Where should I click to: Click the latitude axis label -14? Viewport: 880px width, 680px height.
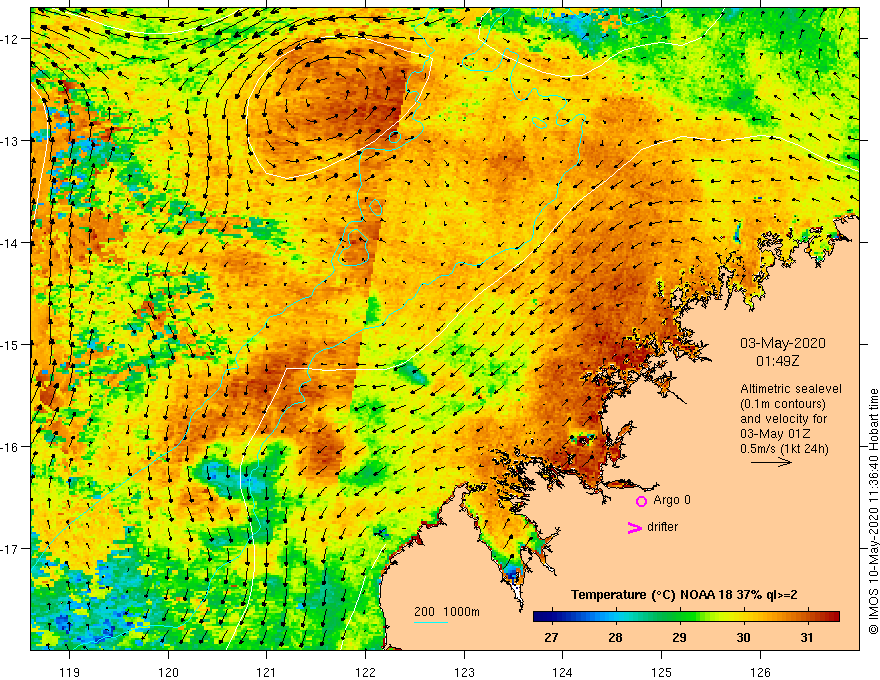[x=11, y=243]
